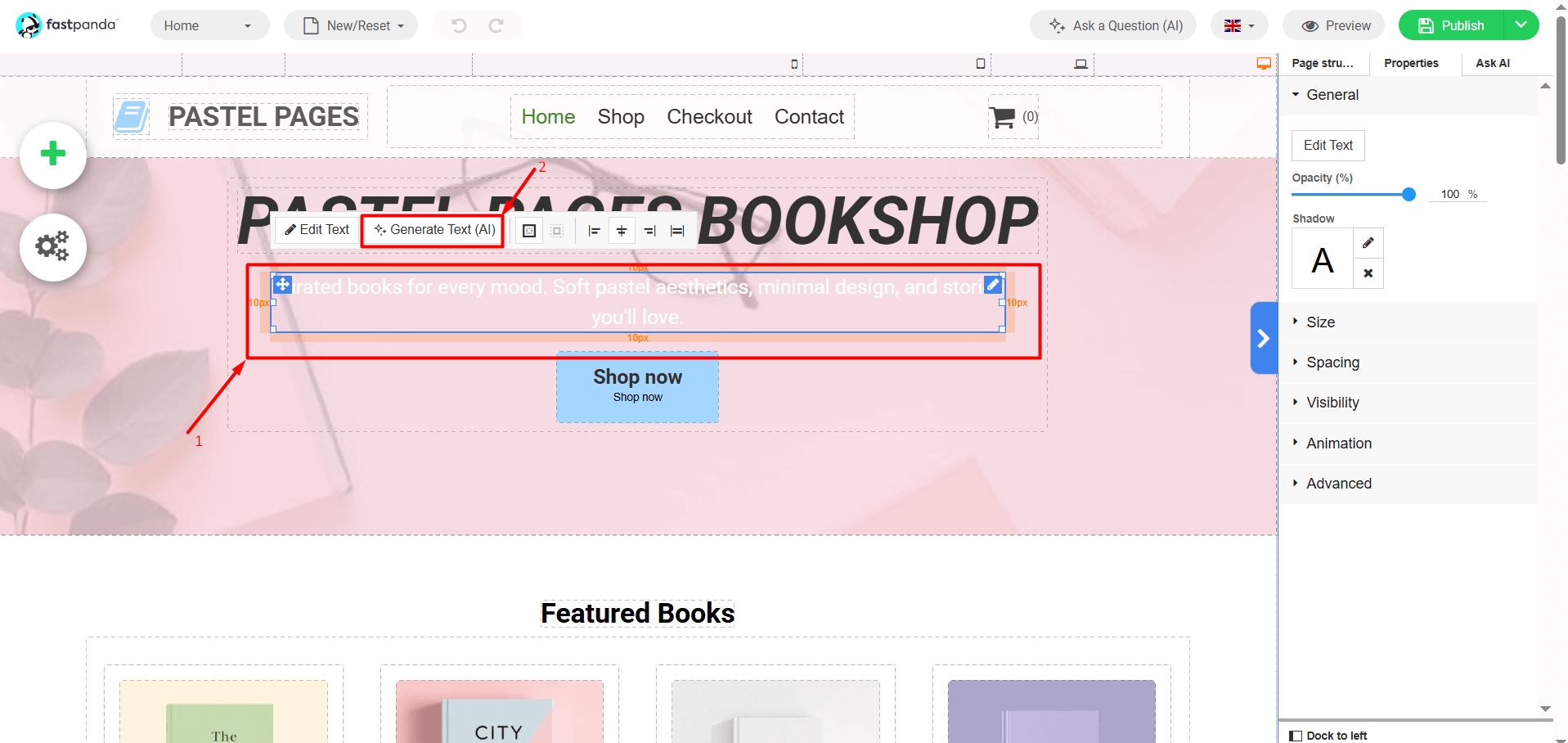Open the language flag dropdown
Image resolution: width=1568 pixels, height=743 pixels.
coord(1238,25)
